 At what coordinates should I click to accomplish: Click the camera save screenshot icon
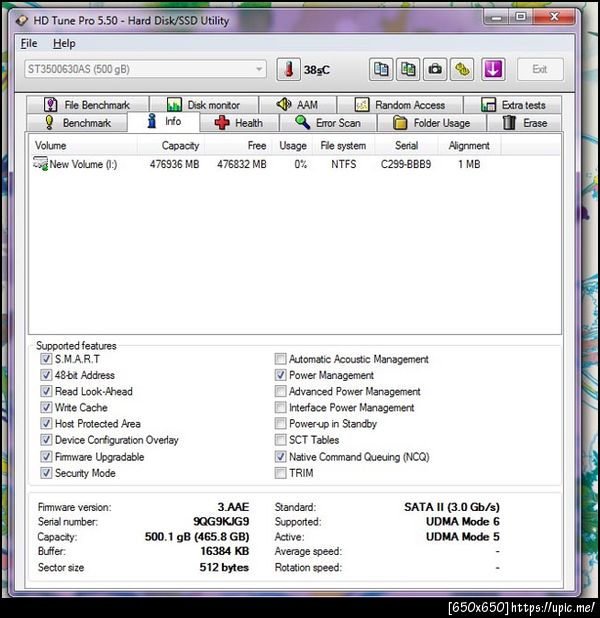pos(435,69)
